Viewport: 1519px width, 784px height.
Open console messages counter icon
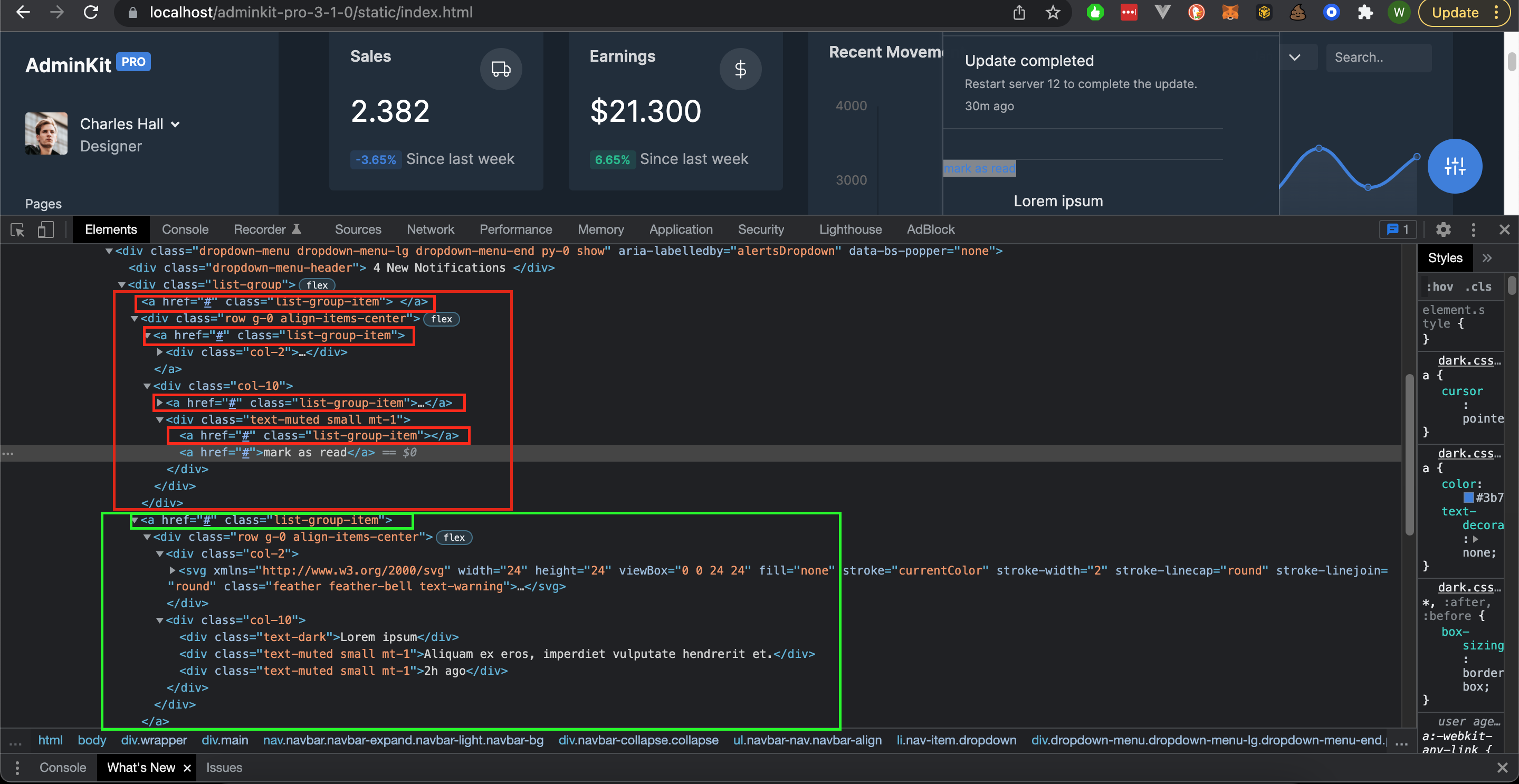1397,230
